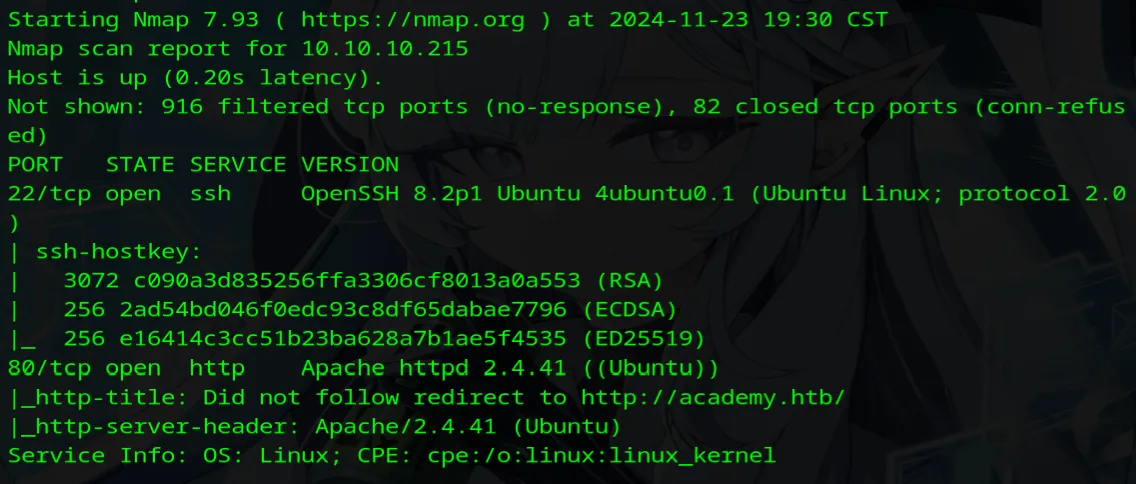Click the 80/tcp port entry
Viewport: 1136px width, 484px height.
click(x=48, y=368)
